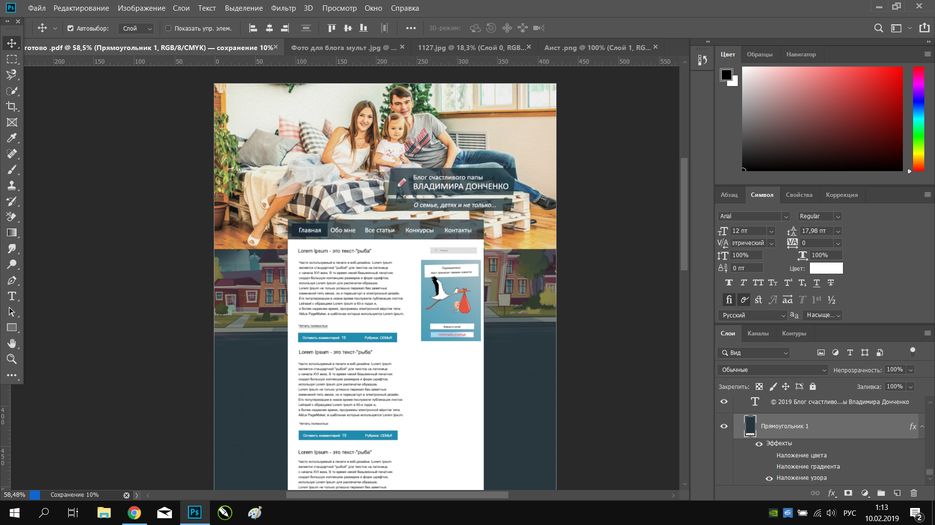This screenshot has height=525, width=935.
Task: Open Chrome from the Windows taskbar
Action: pos(134,512)
